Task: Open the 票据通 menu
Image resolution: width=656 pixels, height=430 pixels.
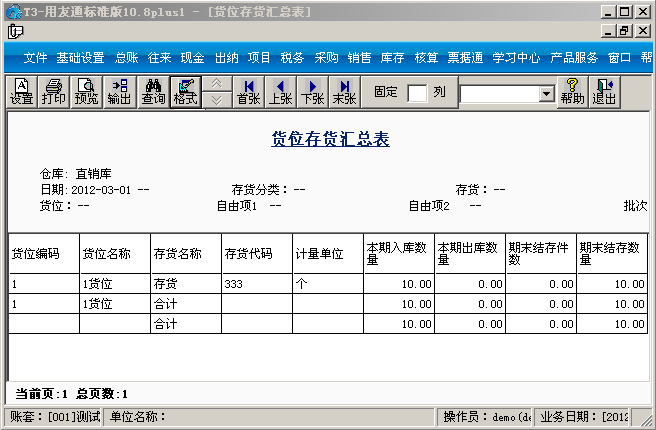Action: pos(465,58)
